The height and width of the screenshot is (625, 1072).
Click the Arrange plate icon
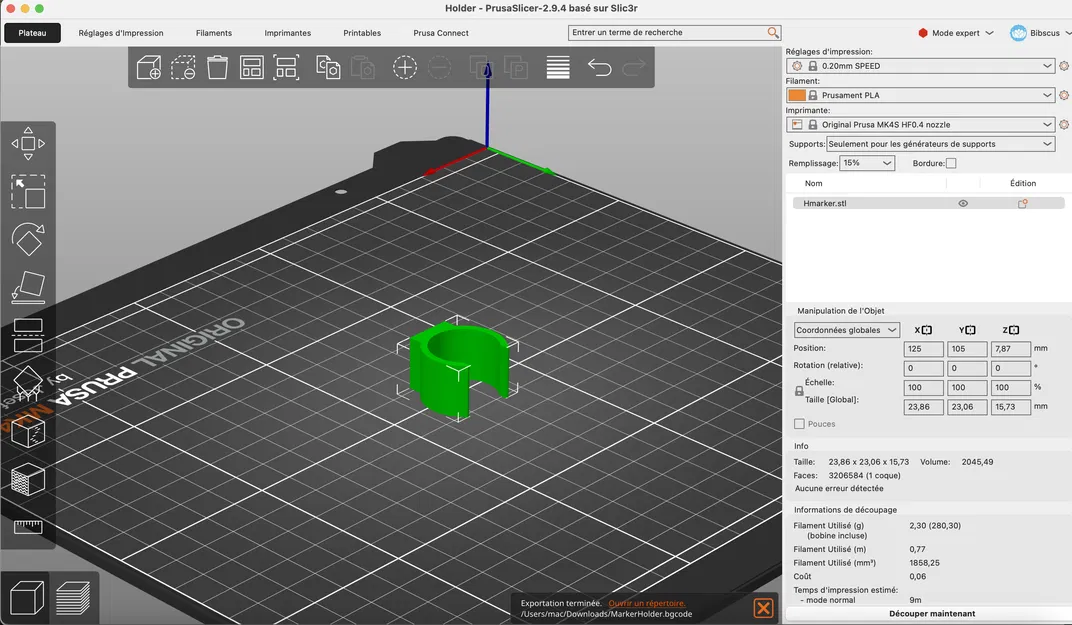252,68
